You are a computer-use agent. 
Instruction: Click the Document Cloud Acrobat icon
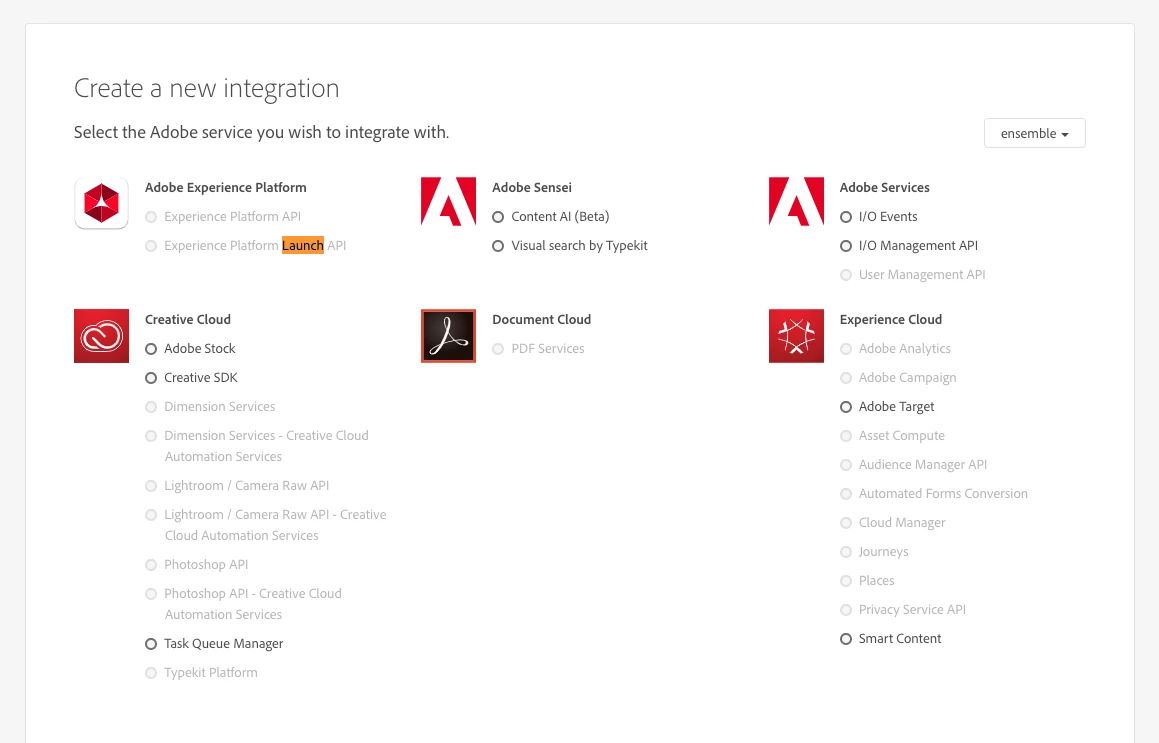(x=449, y=336)
